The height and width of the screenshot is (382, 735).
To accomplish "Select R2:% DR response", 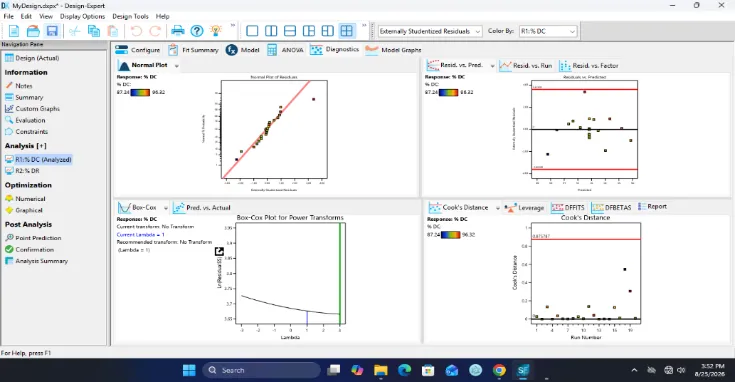I will tap(22, 171).
